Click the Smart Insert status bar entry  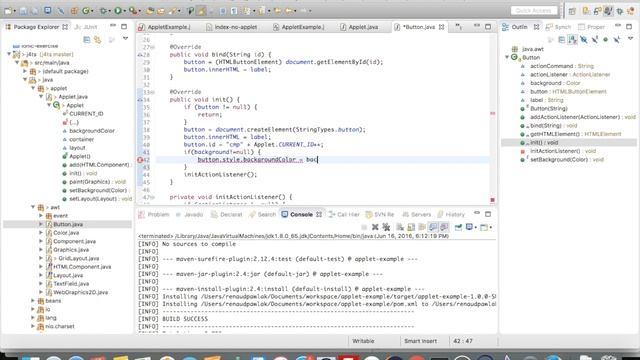pos(420,341)
